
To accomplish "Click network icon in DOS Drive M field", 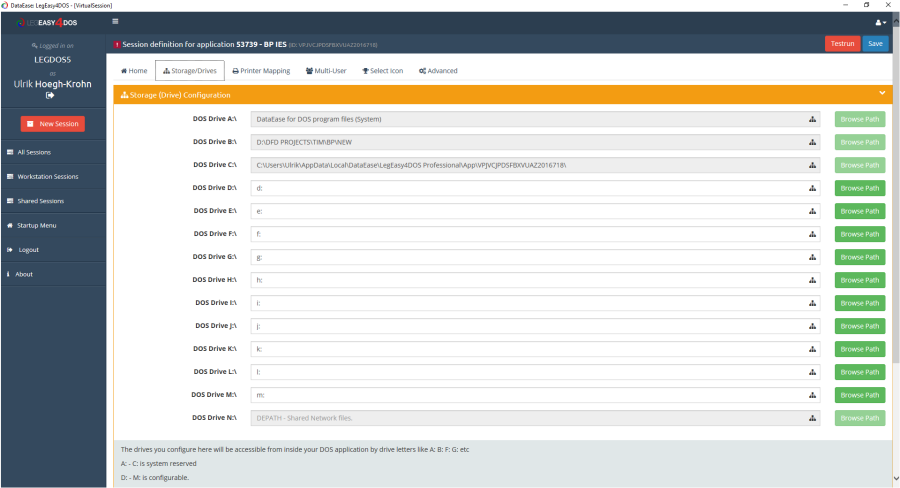I will pyautogui.click(x=812, y=395).
